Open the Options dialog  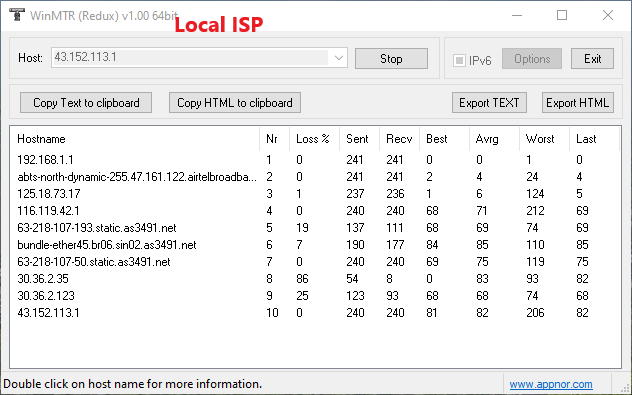pyautogui.click(x=532, y=59)
